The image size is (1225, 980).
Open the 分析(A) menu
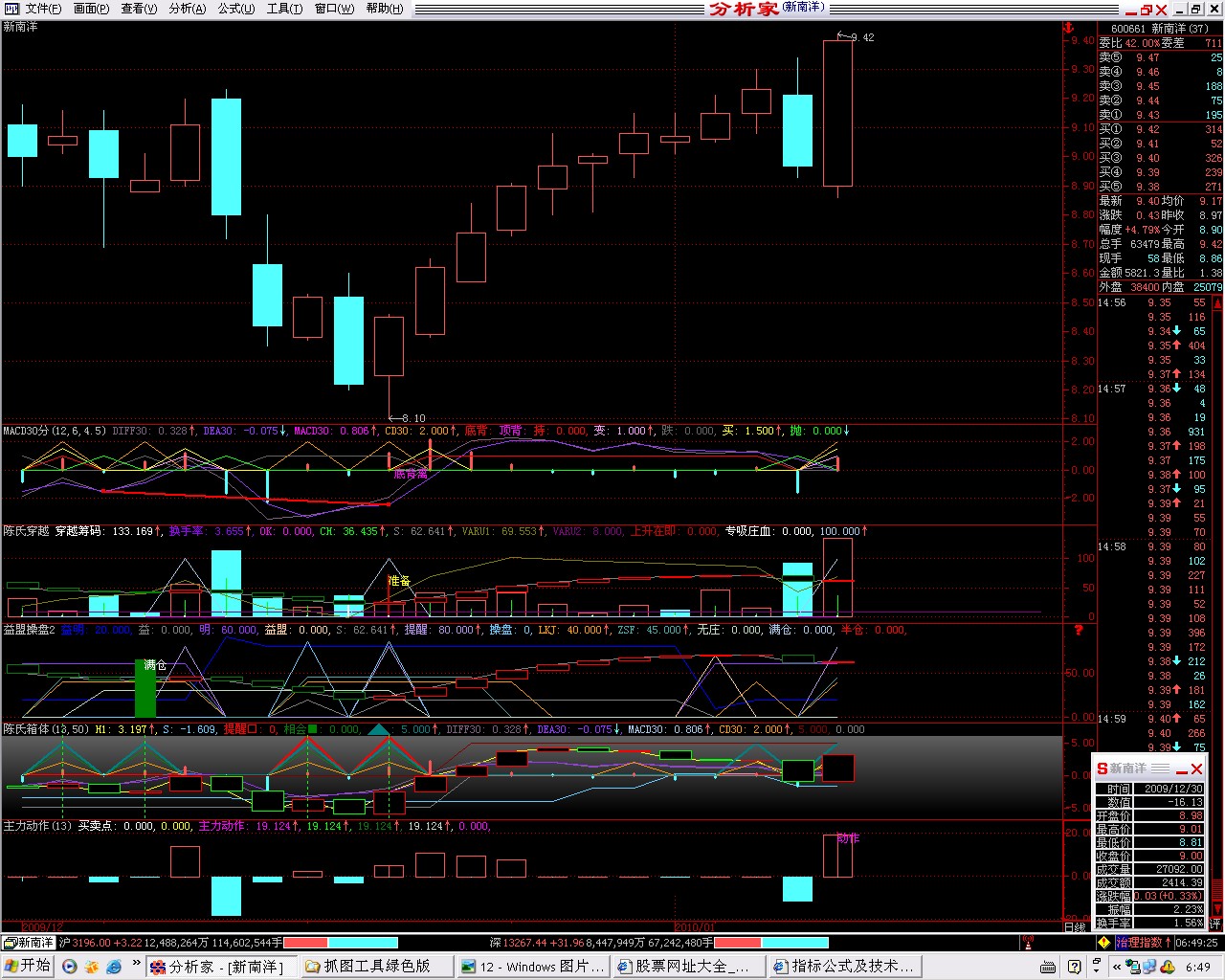click(187, 9)
